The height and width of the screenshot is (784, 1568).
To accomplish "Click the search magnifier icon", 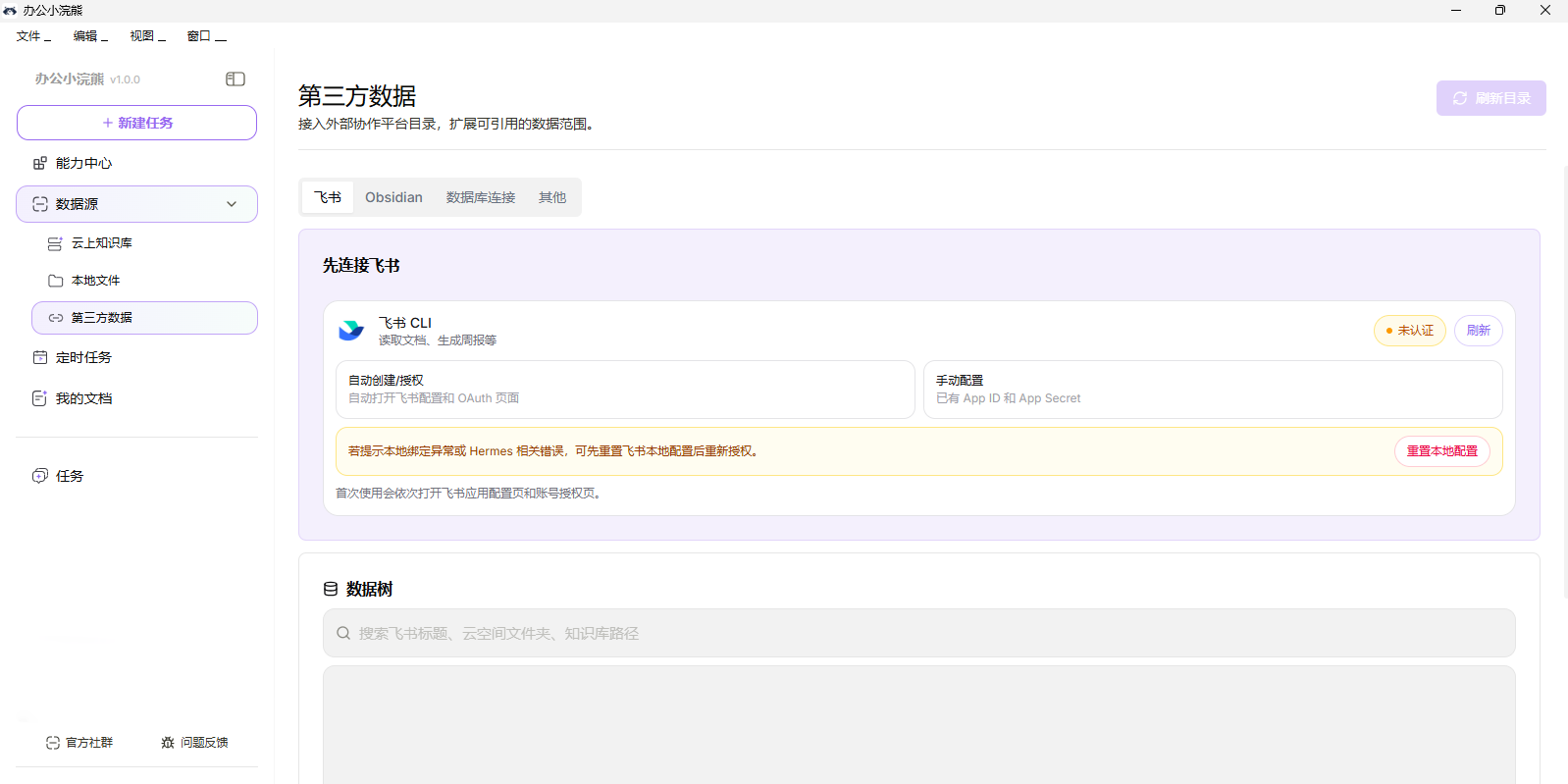I will (x=343, y=634).
